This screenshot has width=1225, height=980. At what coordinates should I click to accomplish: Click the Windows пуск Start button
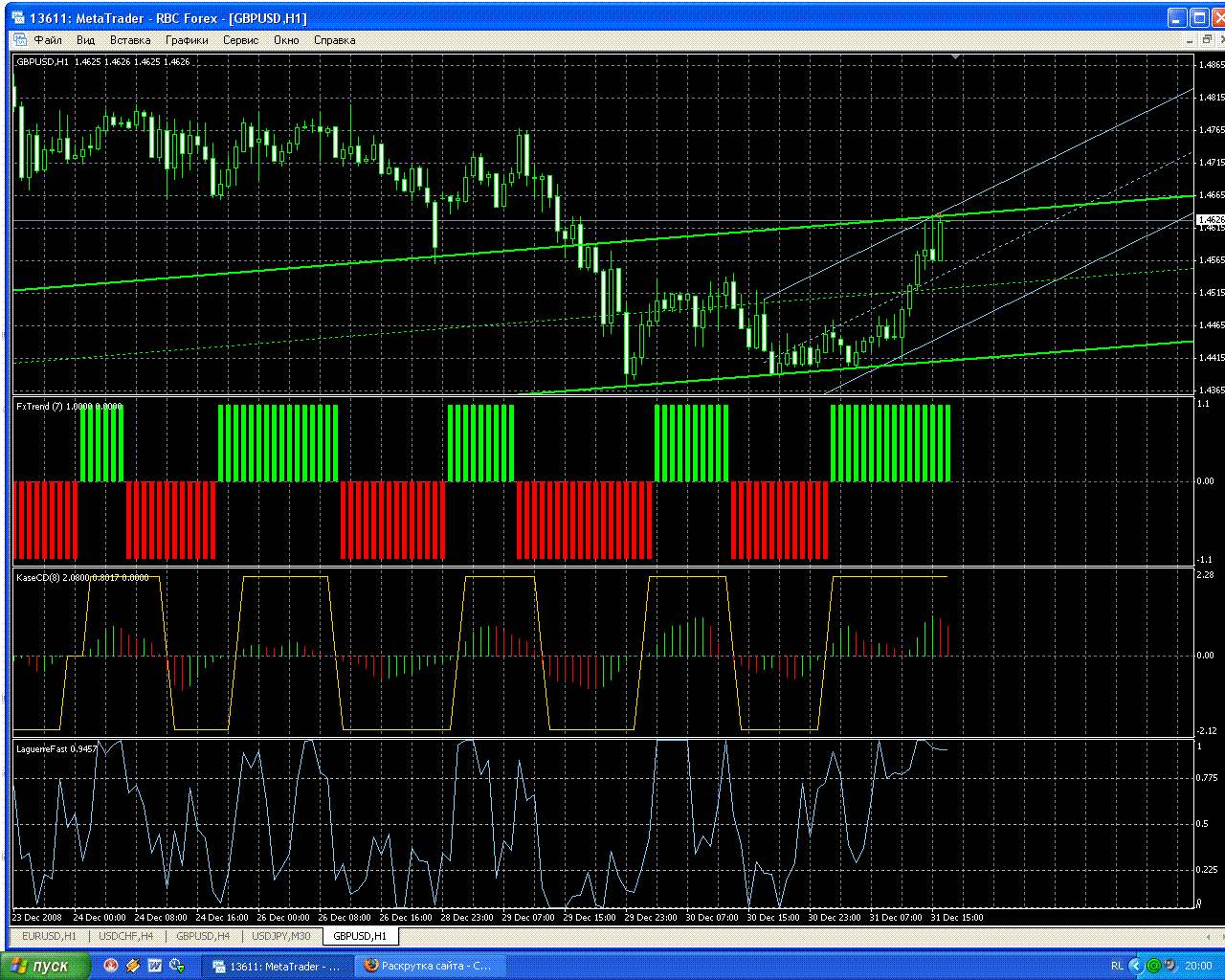coord(45,966)
